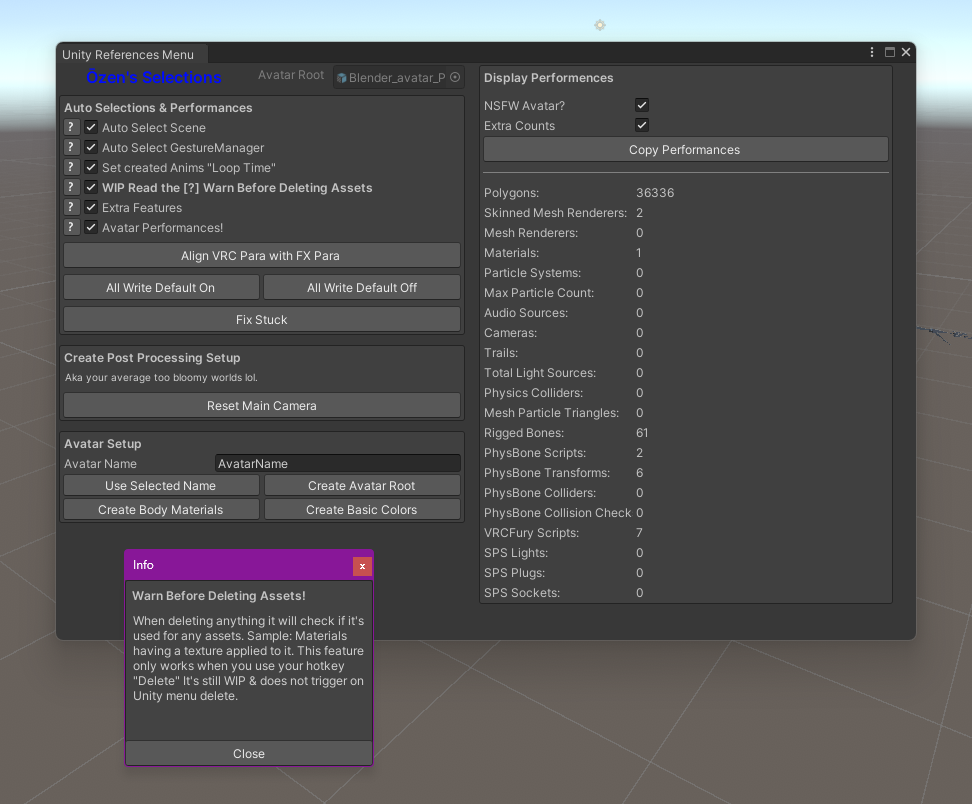Toggle the Auto Select Scene checkbox
The image size is (972, 804).
pos(91,128)
